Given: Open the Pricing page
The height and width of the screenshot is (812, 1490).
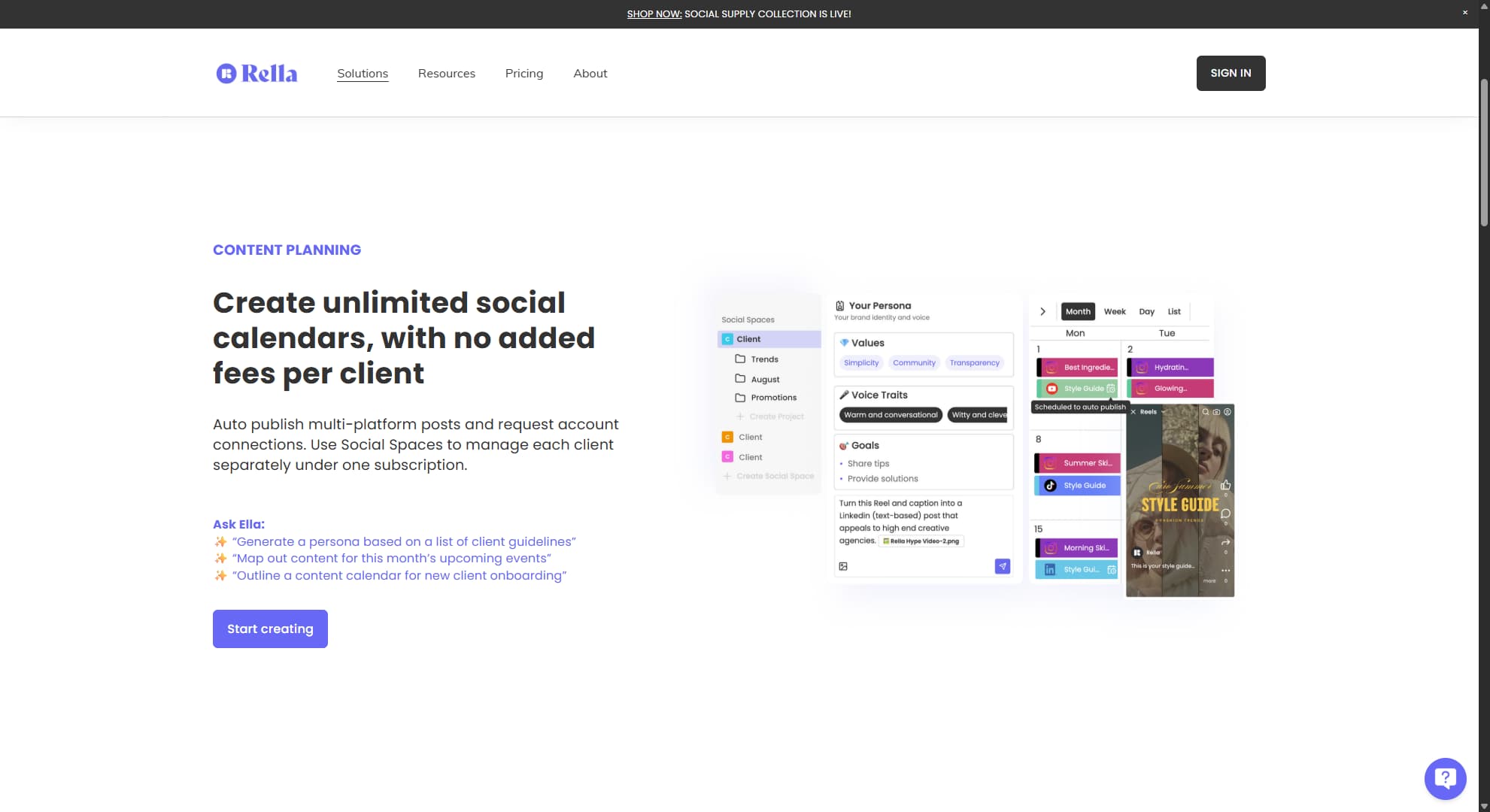Looking at the screenshot, I should 524,73.
